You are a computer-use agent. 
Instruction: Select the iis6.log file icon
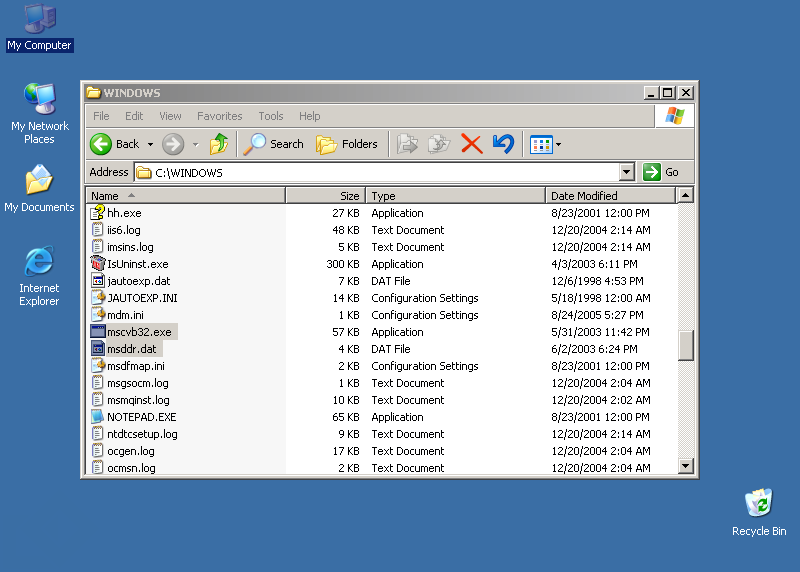click(x=97, y=230)
